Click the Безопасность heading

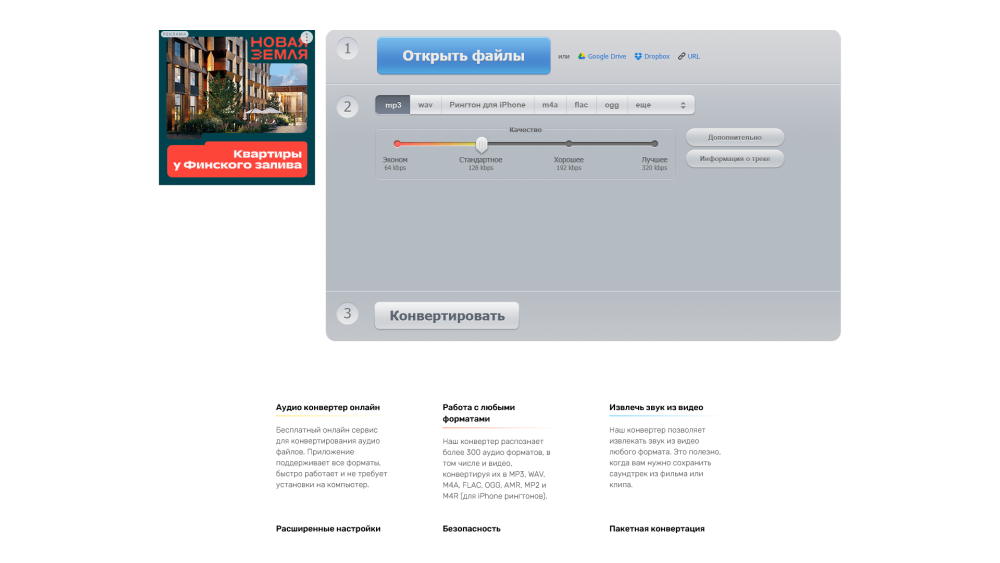point(471,529)
